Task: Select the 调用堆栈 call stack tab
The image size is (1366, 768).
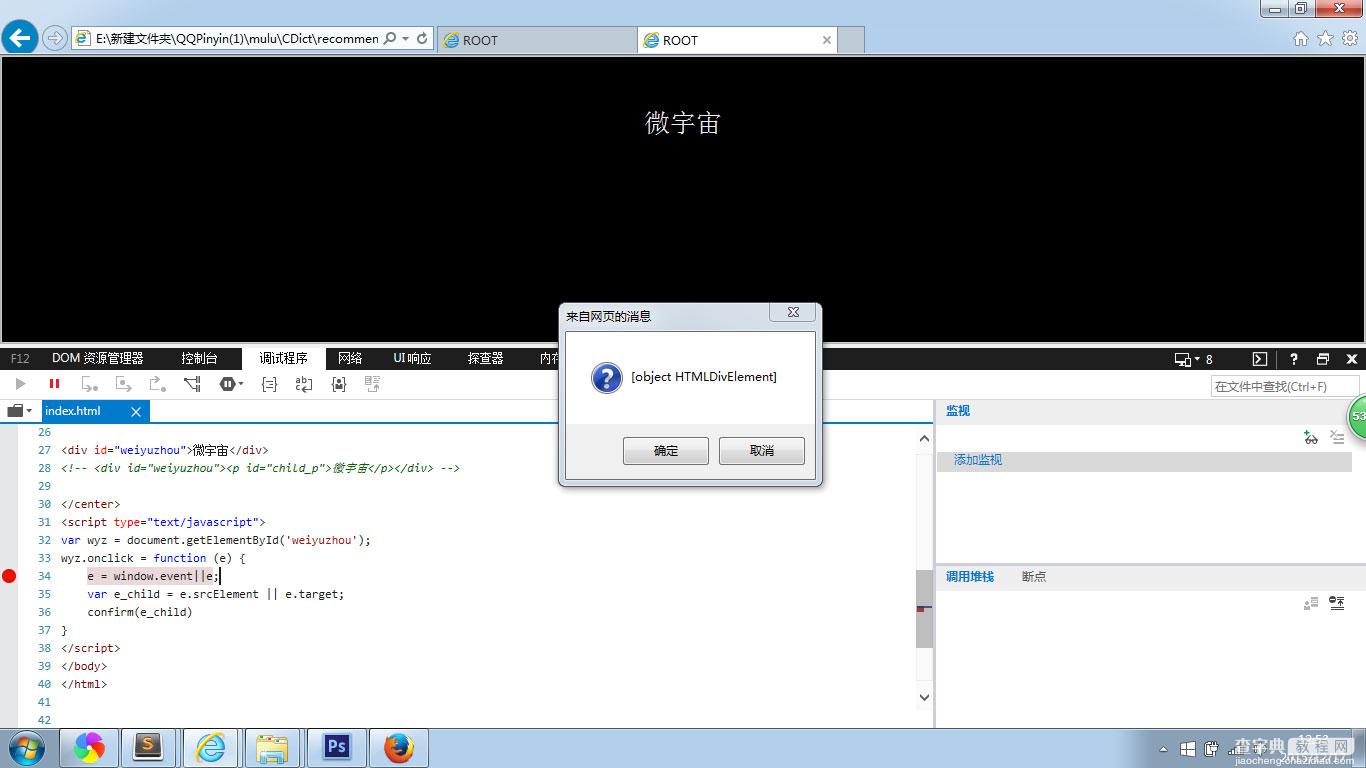Action: tap(970, 577)
